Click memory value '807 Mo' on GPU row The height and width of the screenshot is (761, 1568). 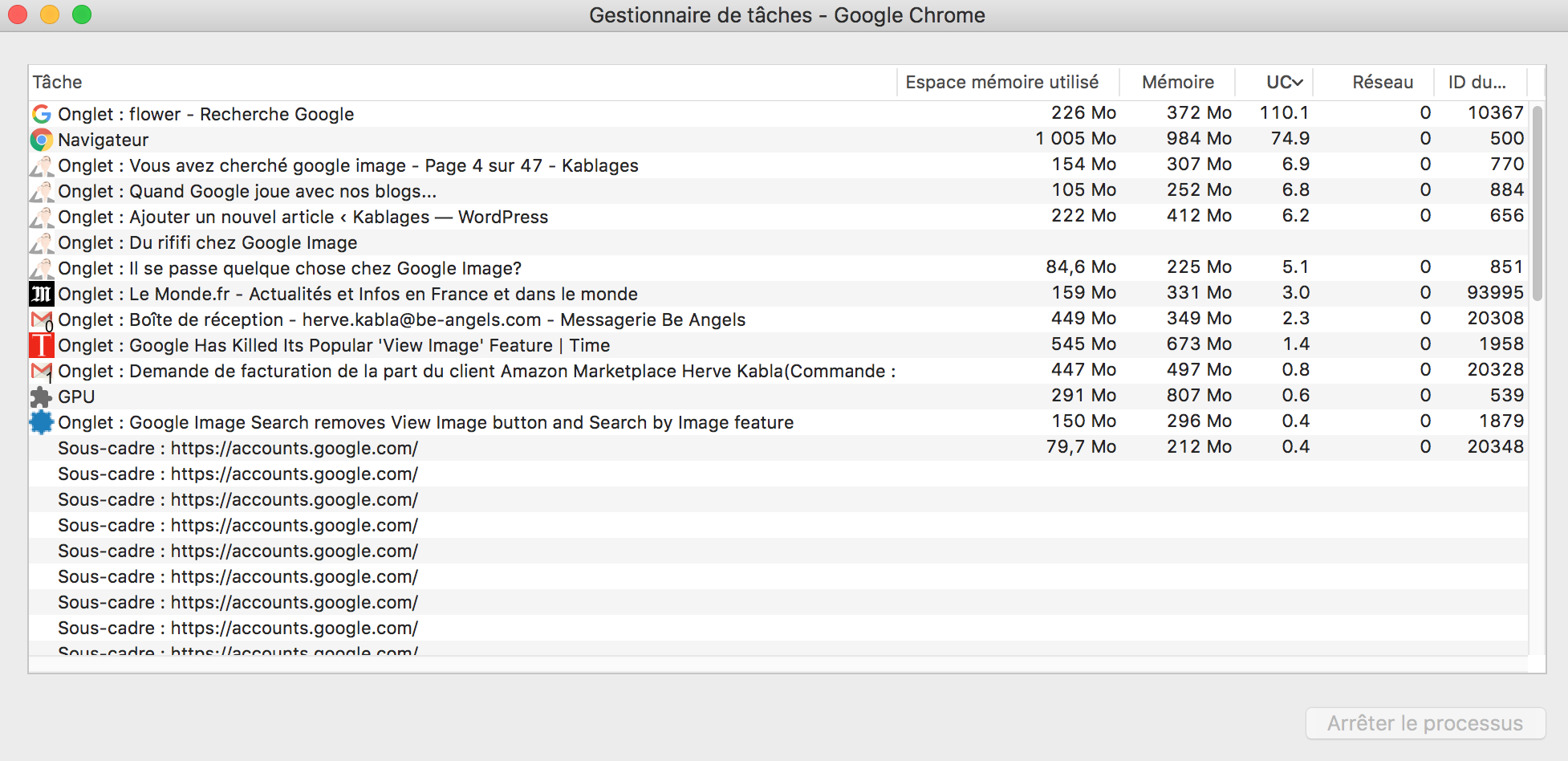point(1199,395)
